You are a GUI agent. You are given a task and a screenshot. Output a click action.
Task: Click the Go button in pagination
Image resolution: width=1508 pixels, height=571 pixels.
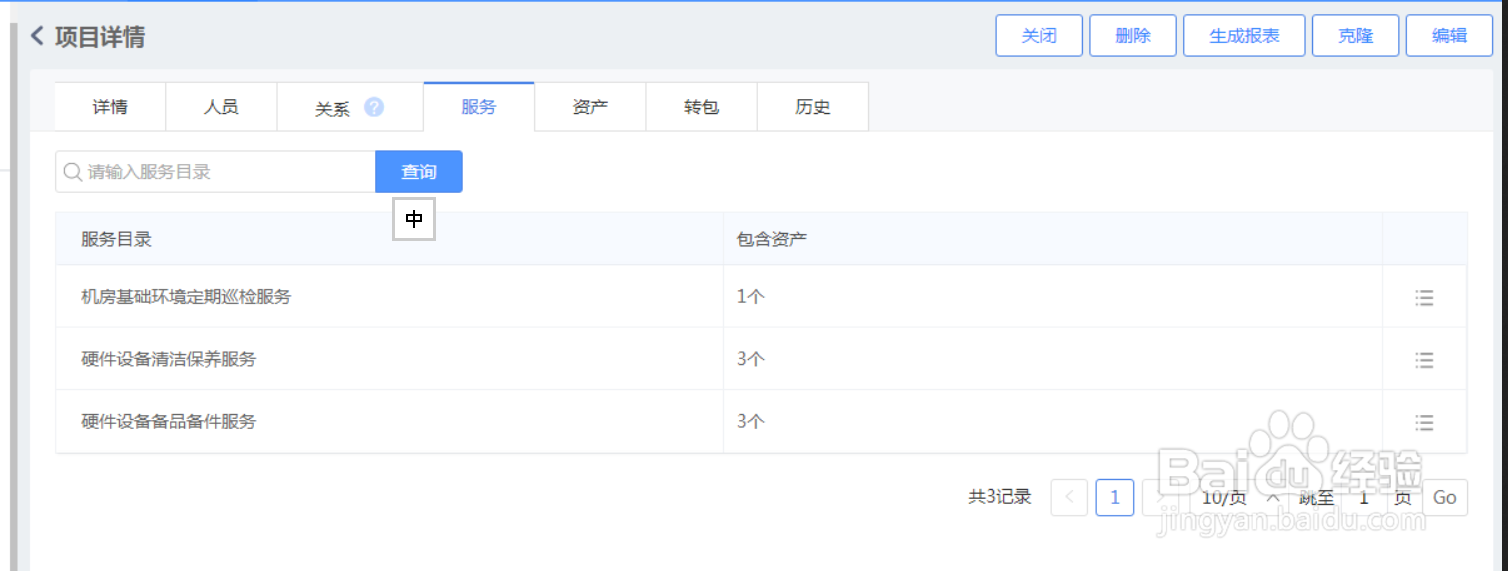(1445, 497)
